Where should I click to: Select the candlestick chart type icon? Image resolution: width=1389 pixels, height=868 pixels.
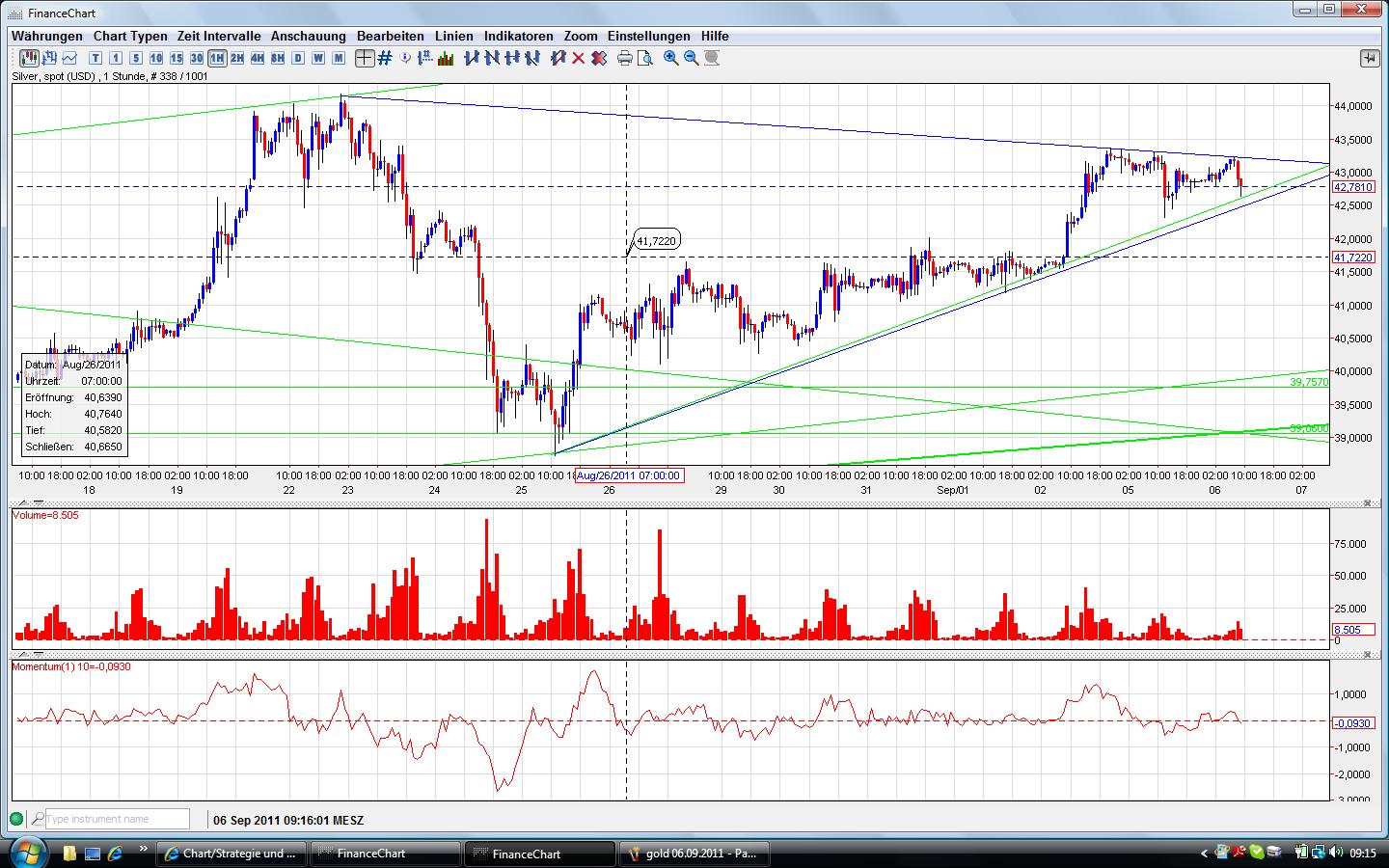click(x=29, y=58)
